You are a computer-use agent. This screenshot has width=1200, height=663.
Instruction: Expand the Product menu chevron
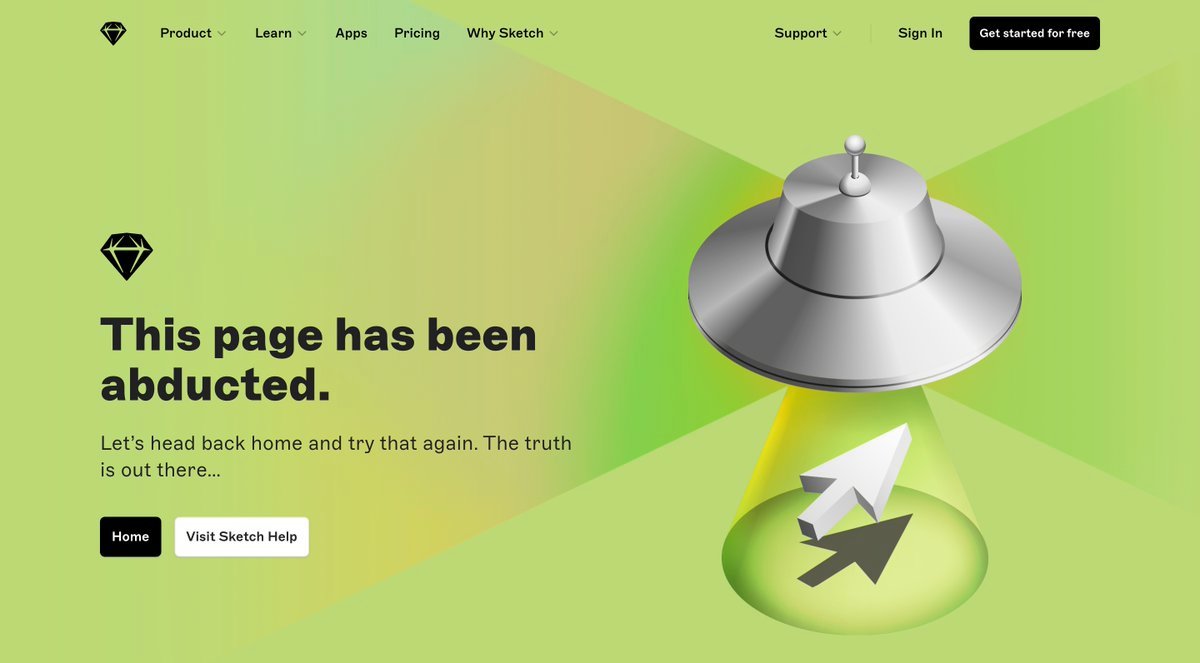pos(222,33)
